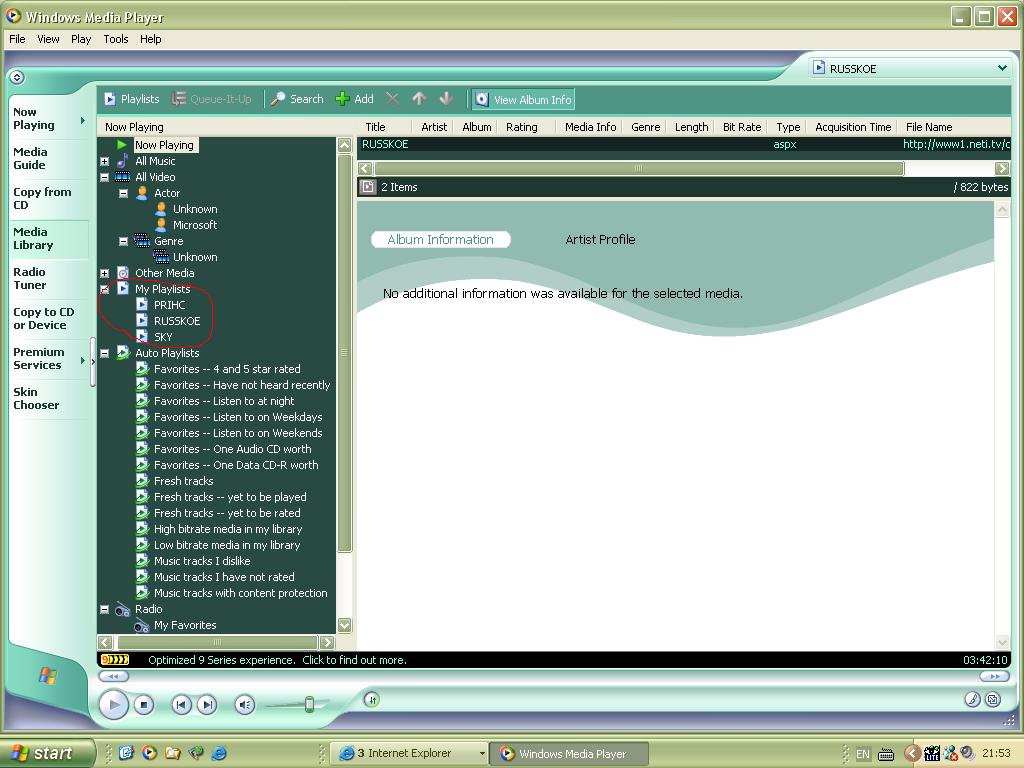Adjust the volume slider
The image size is (1024, 768).
pos(310,704)
